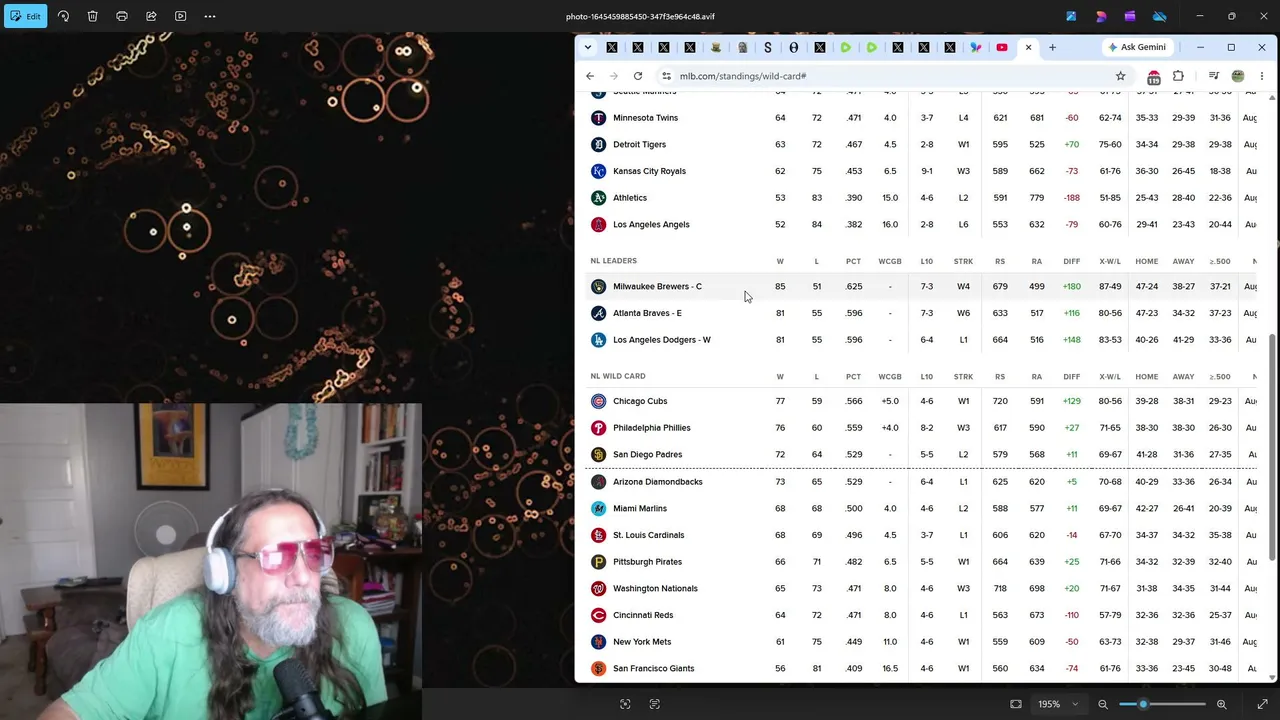Screen dimensions: 1280x720
Task: Open the Detroit Tigers team link
Action: pyautogui.click(x=639, y=144)
